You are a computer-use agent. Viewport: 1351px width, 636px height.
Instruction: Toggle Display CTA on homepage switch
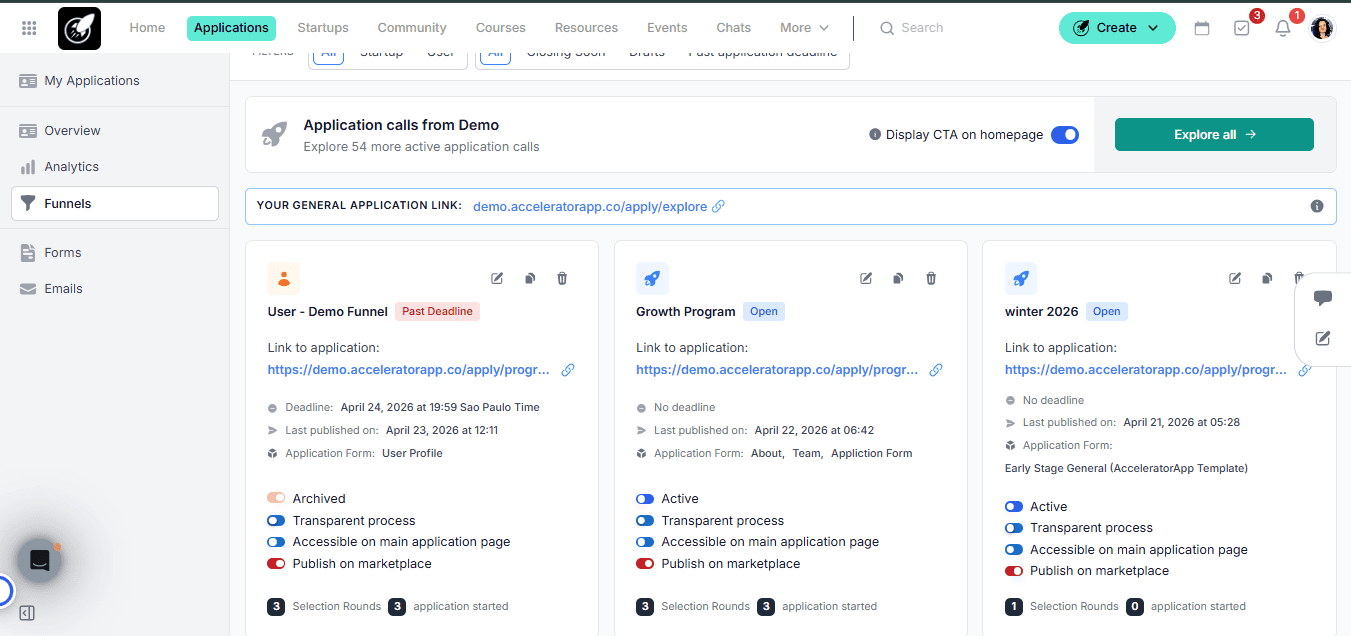[x=1065, y=134]
